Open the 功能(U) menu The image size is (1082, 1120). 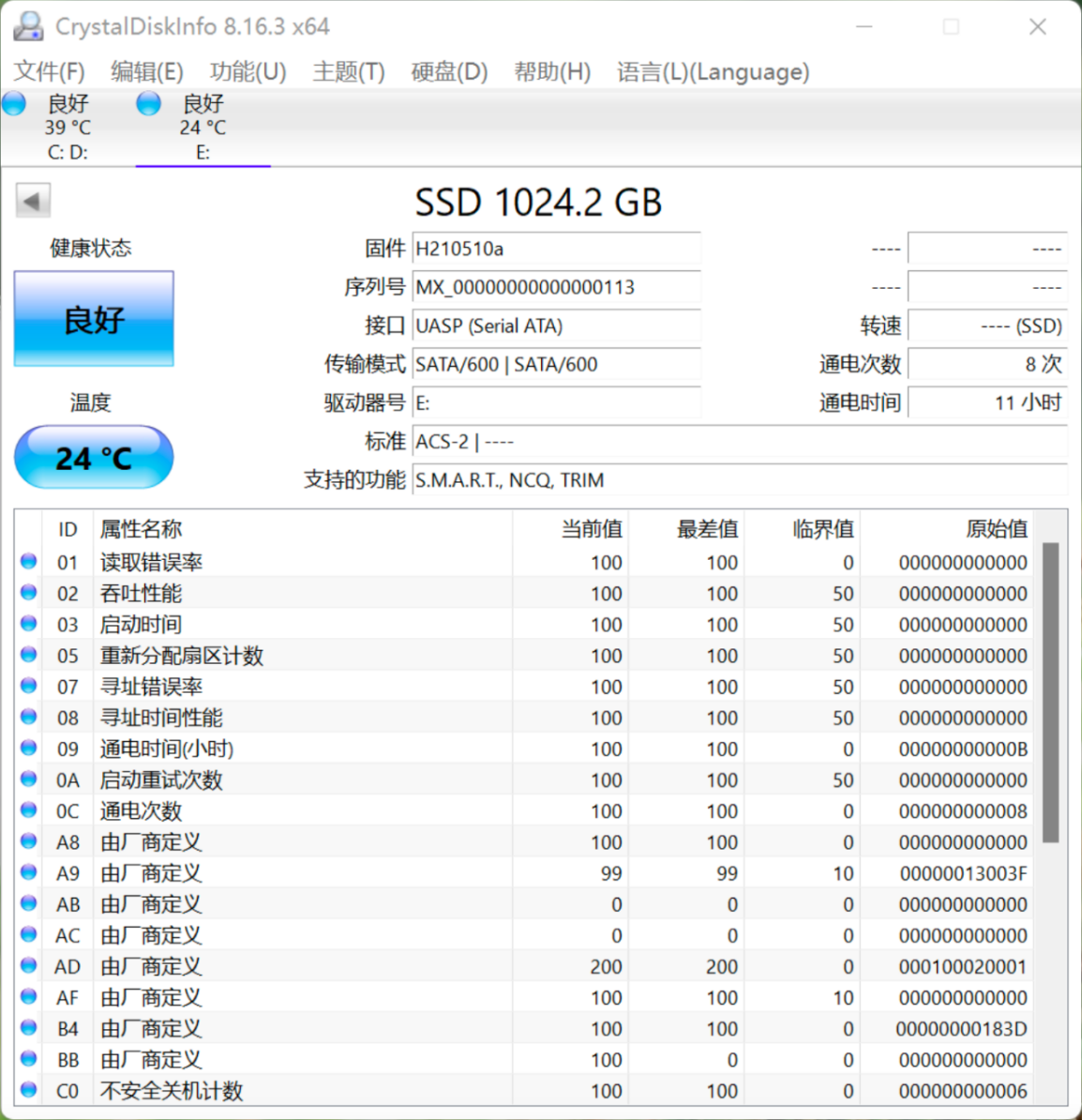coord(248,71)
